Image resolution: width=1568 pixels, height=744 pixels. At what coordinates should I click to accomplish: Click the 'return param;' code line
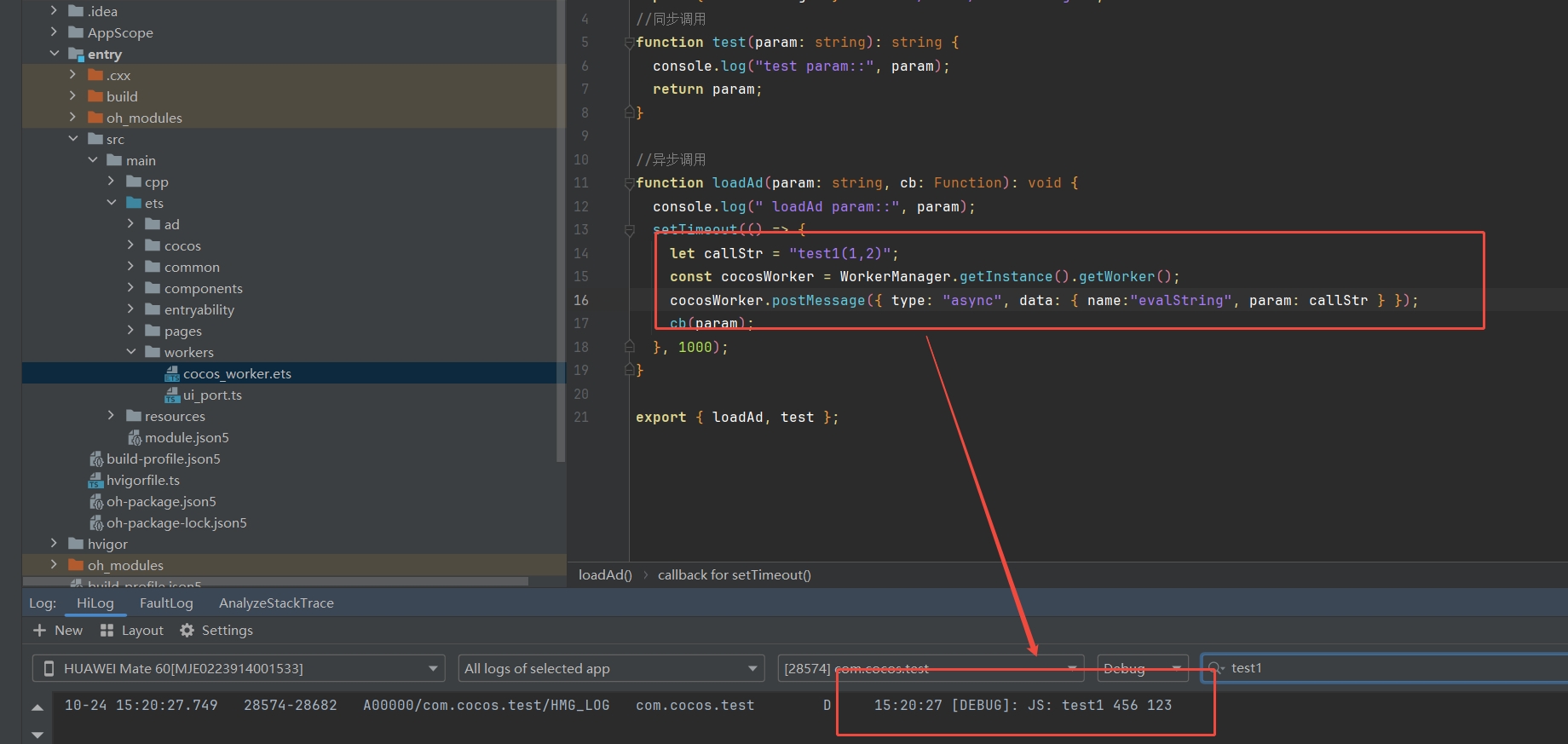(707, 89)
